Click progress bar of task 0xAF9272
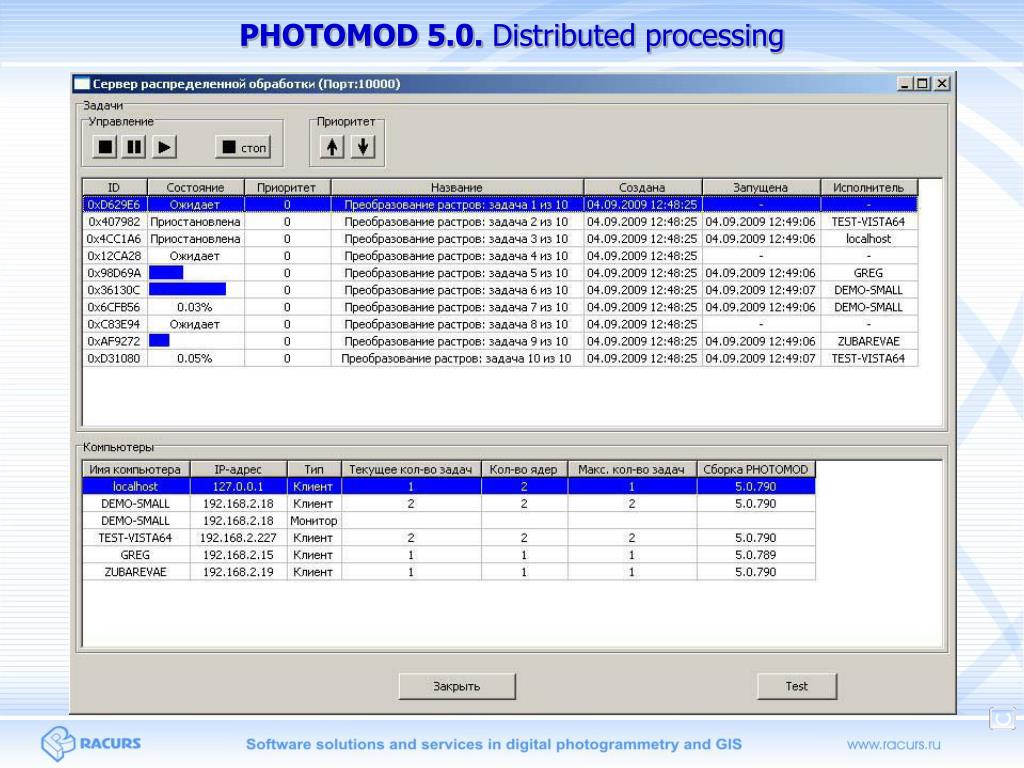This screenshot has width=1024, height=768. (159, 341)
